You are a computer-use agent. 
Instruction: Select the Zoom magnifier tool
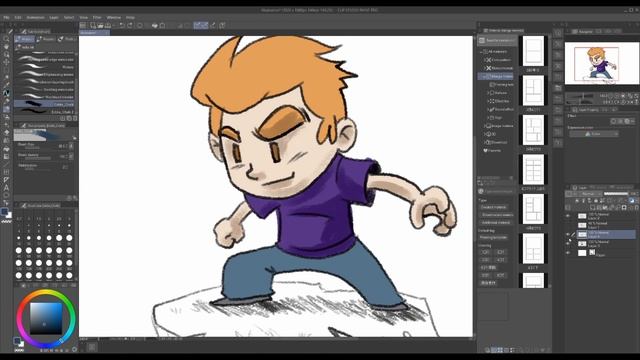[6, 39]
